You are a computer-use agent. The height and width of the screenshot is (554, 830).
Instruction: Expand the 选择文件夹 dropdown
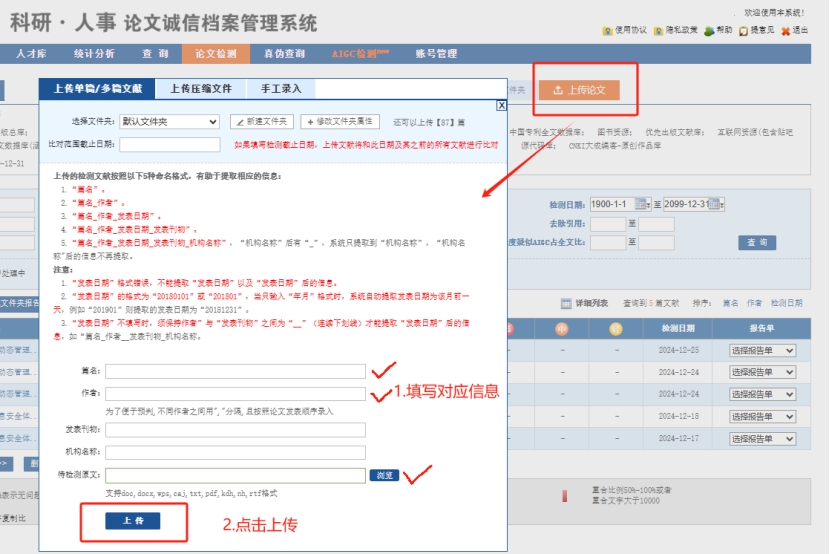click(x=168, y=122)
